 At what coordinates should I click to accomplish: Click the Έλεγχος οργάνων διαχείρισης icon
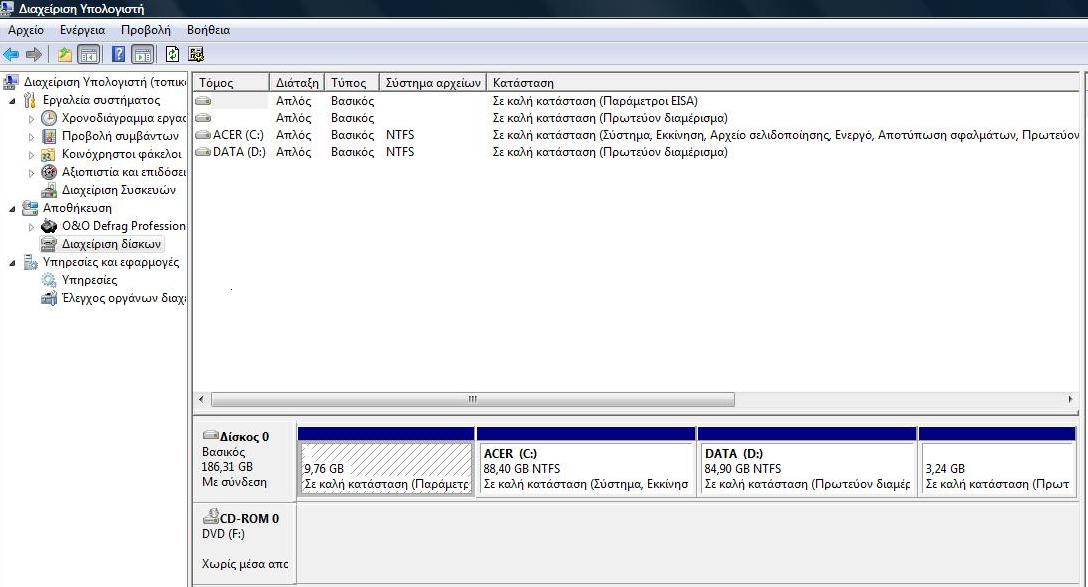click(49, 298)
